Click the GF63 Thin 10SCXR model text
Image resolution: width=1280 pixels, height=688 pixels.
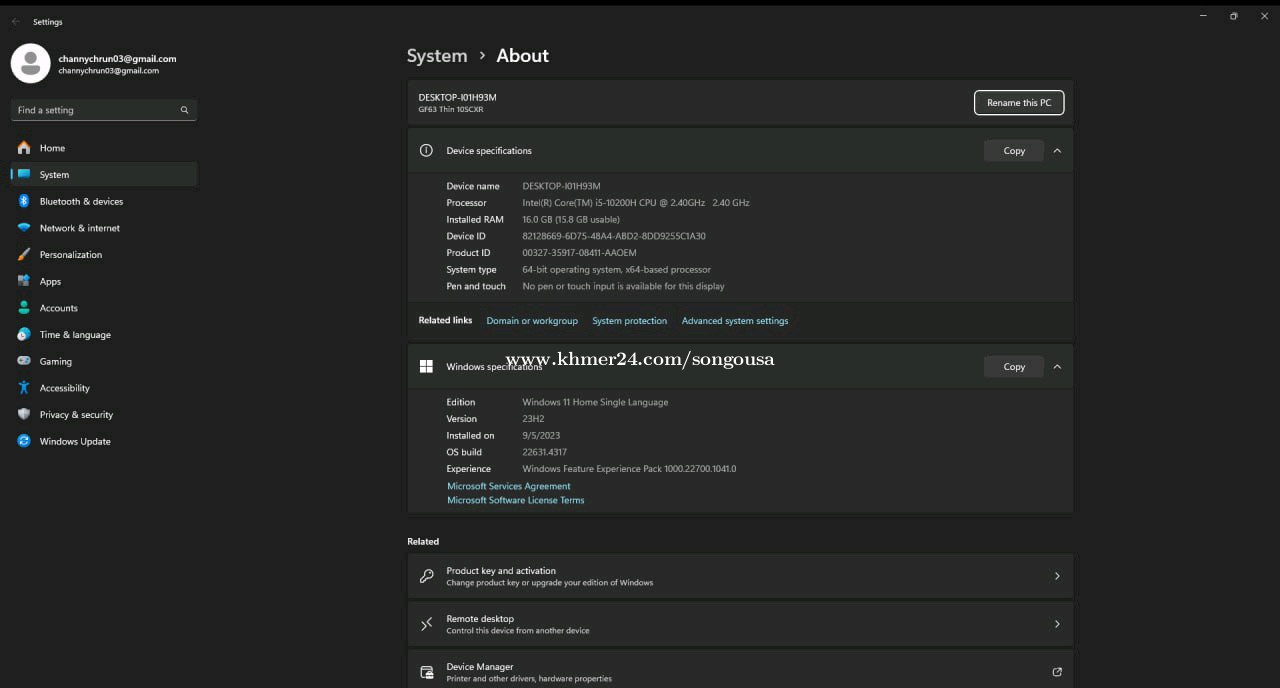[451, 109]
